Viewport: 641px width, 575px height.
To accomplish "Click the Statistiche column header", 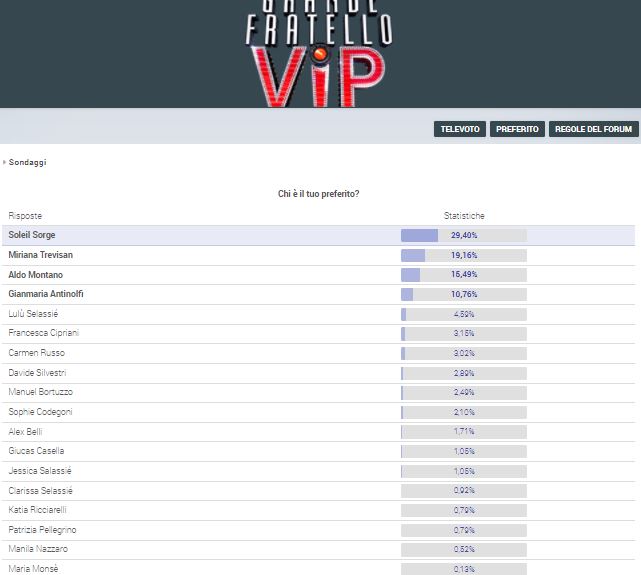I will tap(464, 216).
